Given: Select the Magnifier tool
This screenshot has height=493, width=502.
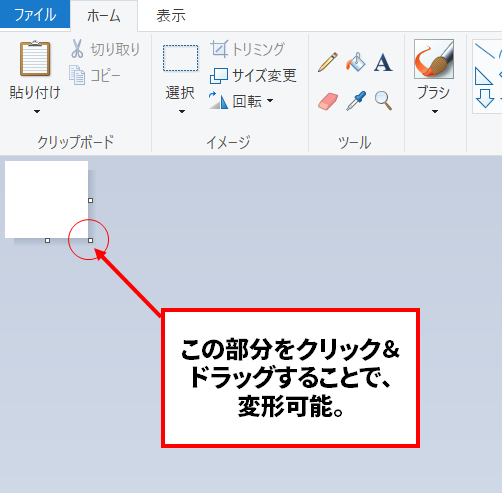Looking at the screenshot, I should point(383,101).
